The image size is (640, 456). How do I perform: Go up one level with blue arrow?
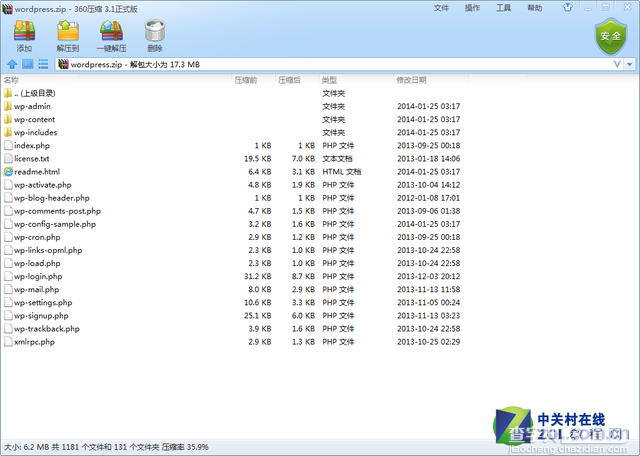(x=12, y=64)
